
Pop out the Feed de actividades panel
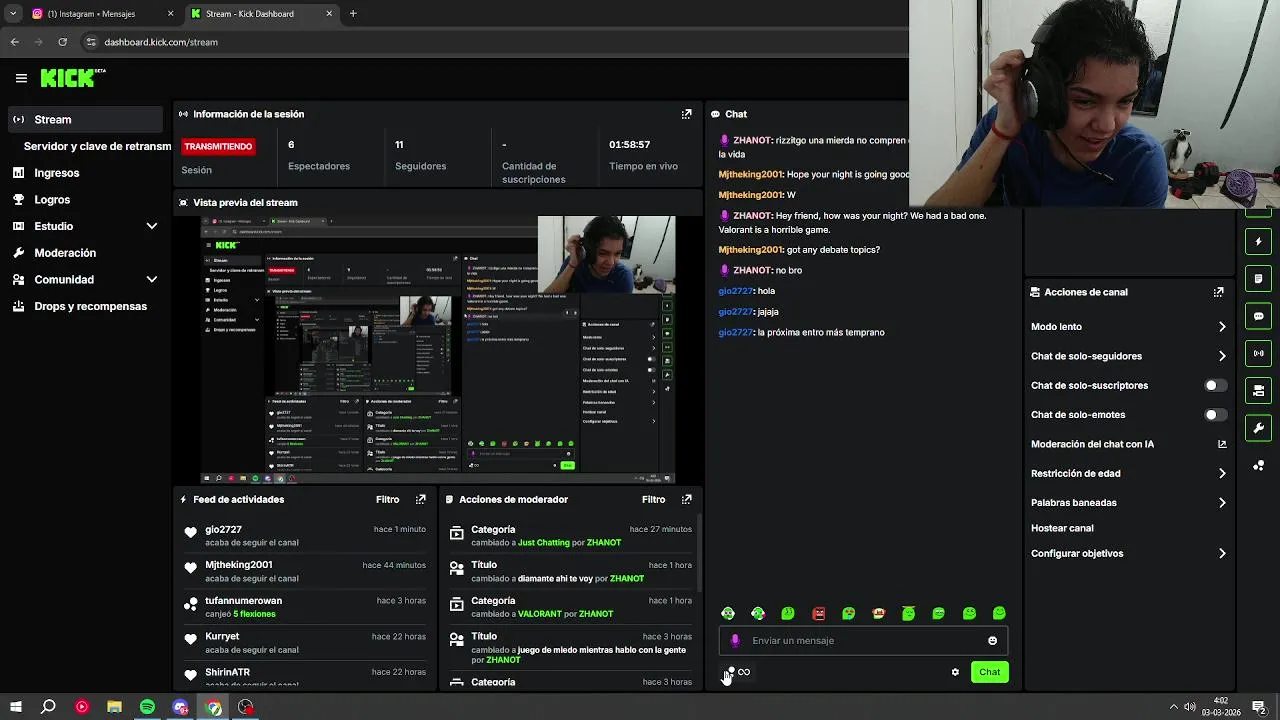[x=421, y=499]
